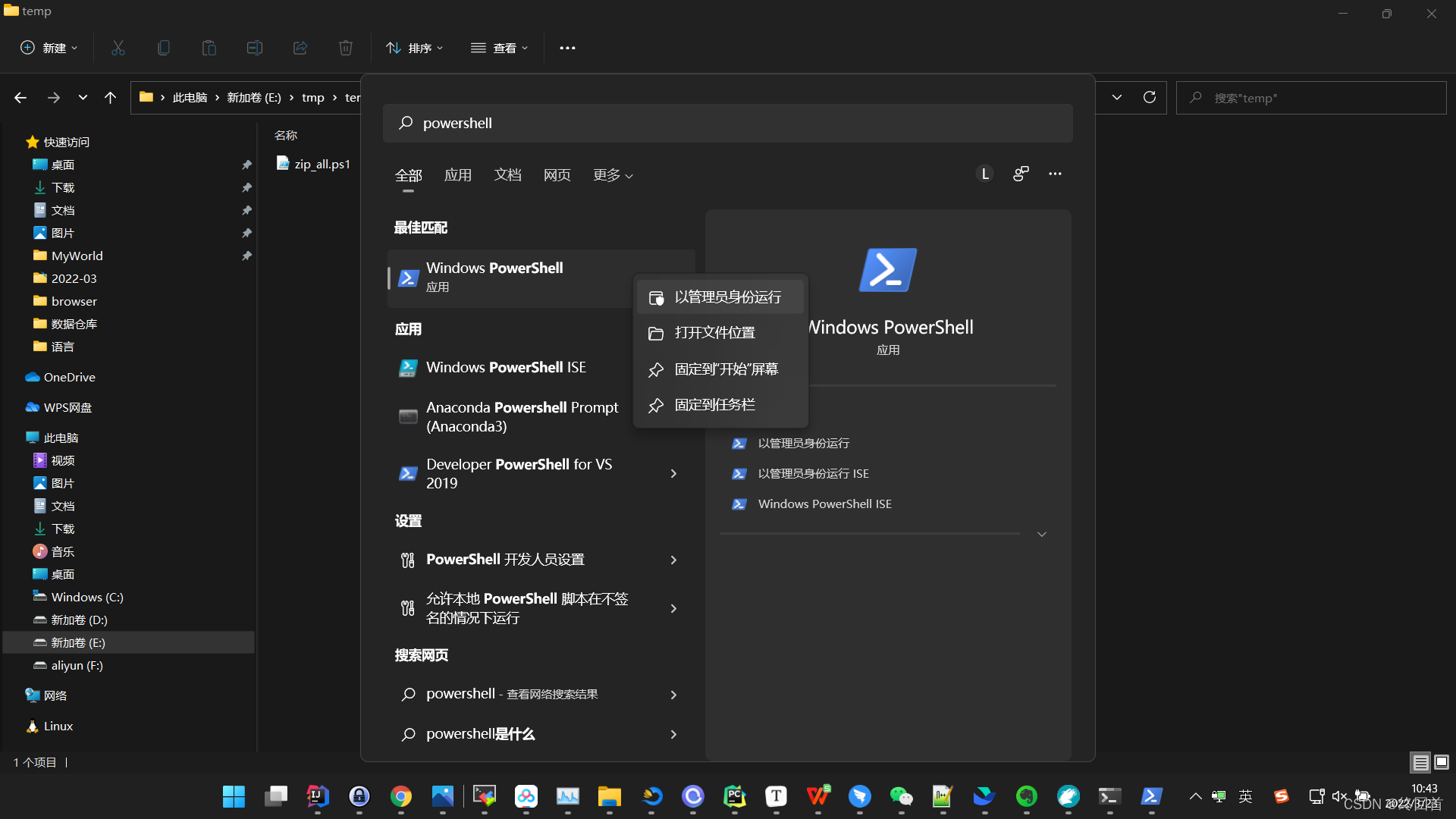Click Windows PowerShell ISE in preview pane
This screenshot has width=1456, height=819.
[x=824, y=504]
